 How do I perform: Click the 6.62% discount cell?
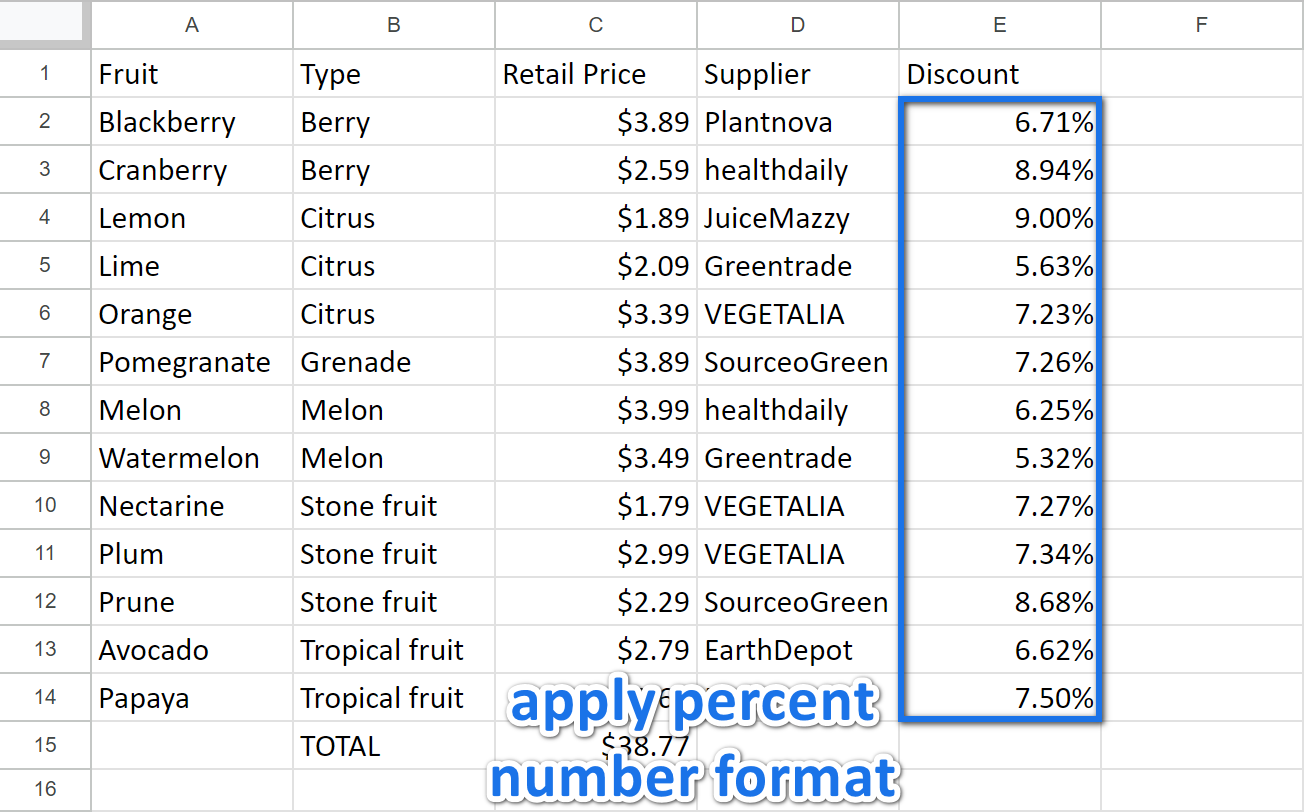(1000, 650)
